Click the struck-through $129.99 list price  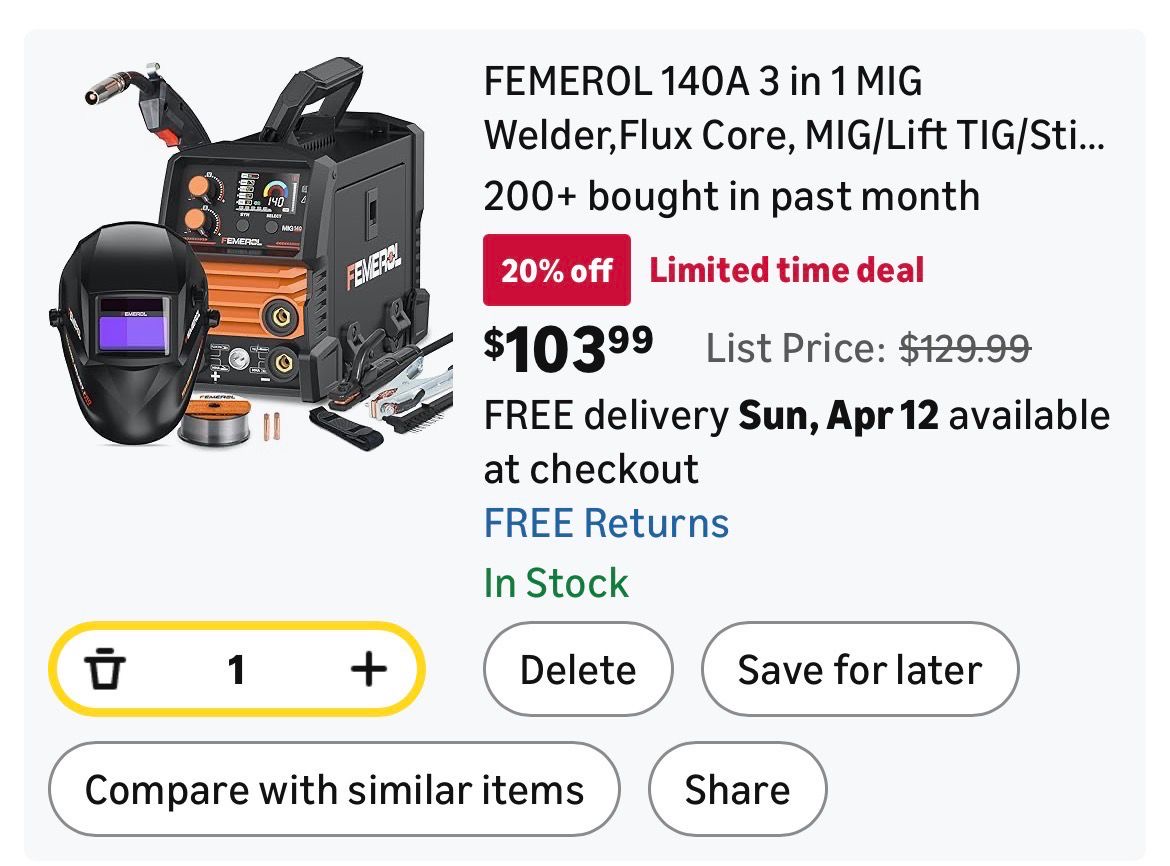tap(965, 348)
